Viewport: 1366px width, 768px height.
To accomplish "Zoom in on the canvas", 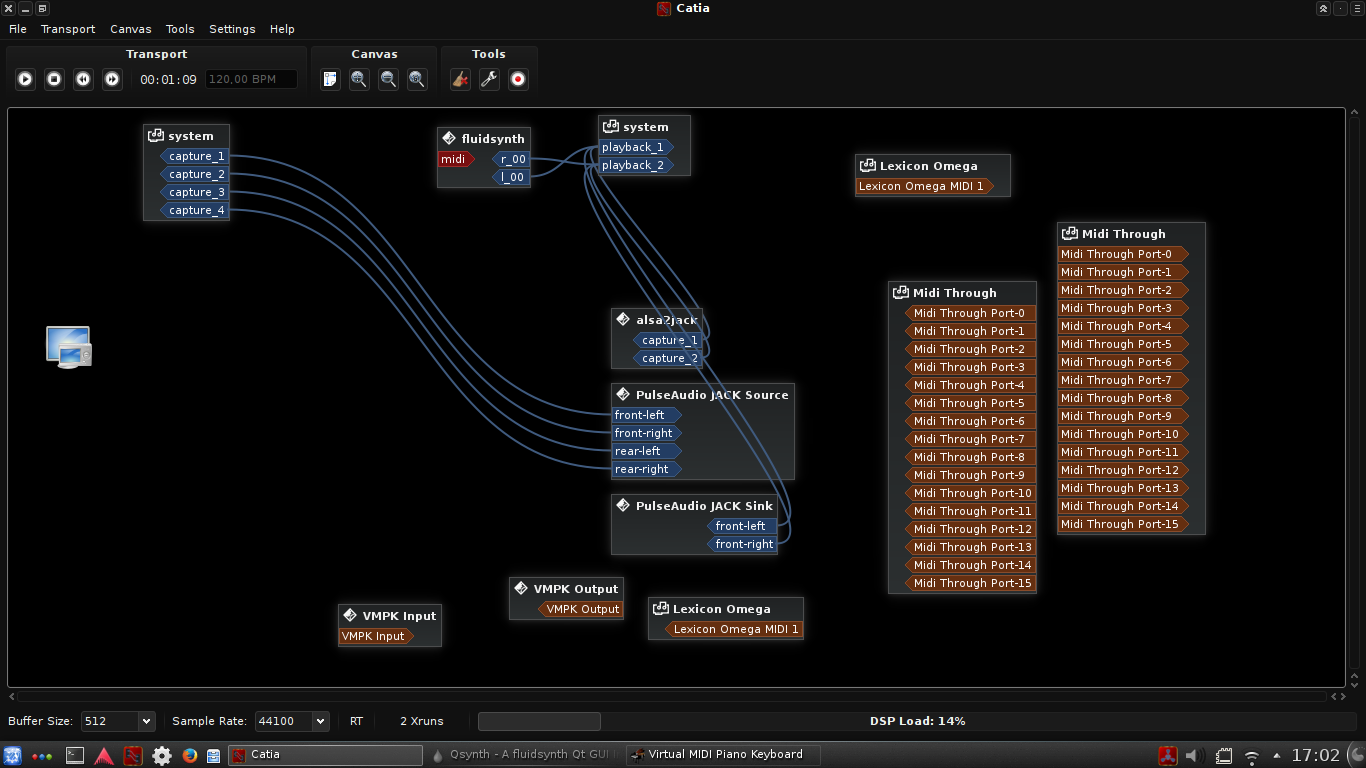I will point(359,79).
